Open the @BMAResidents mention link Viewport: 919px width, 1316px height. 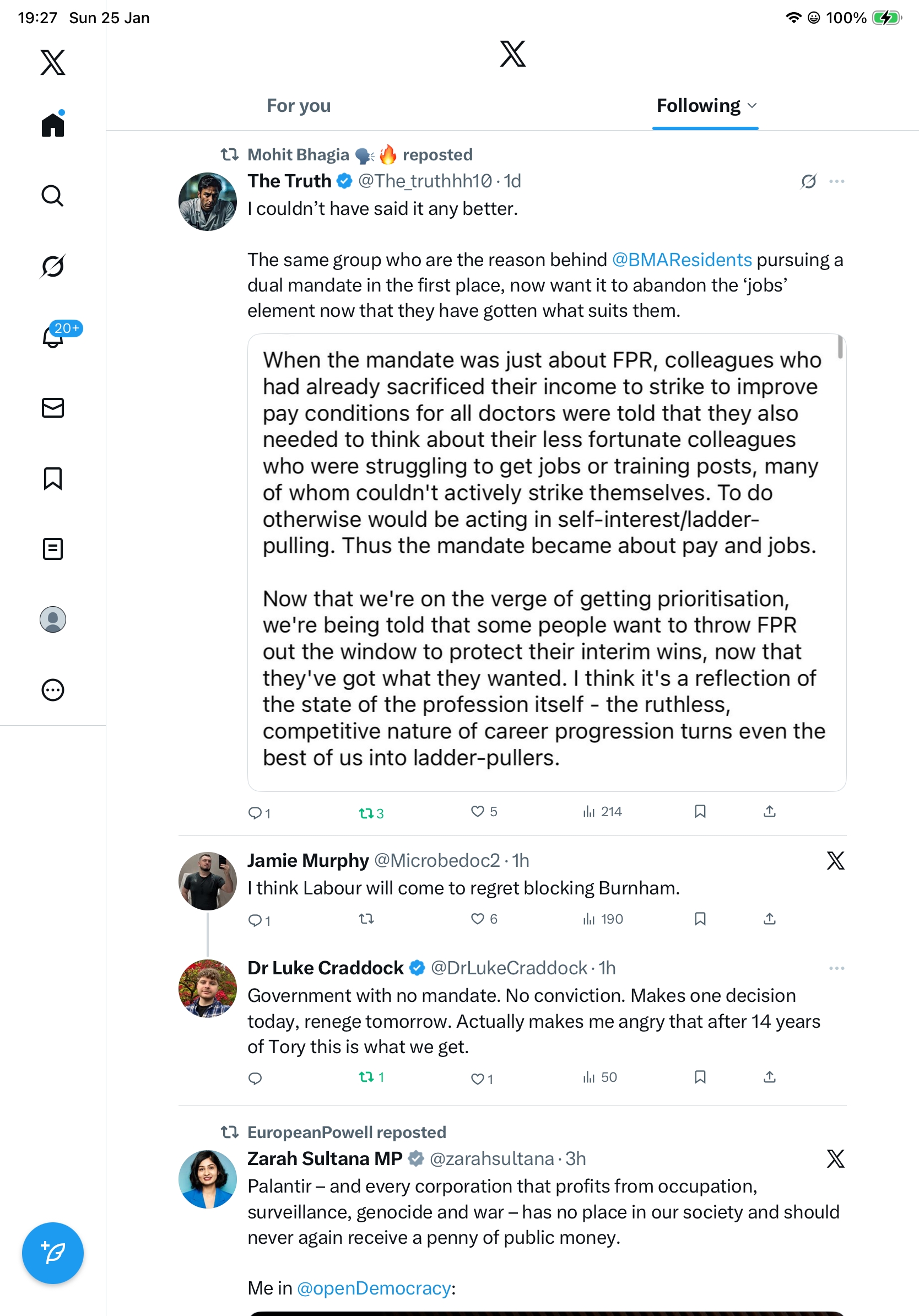681,260
